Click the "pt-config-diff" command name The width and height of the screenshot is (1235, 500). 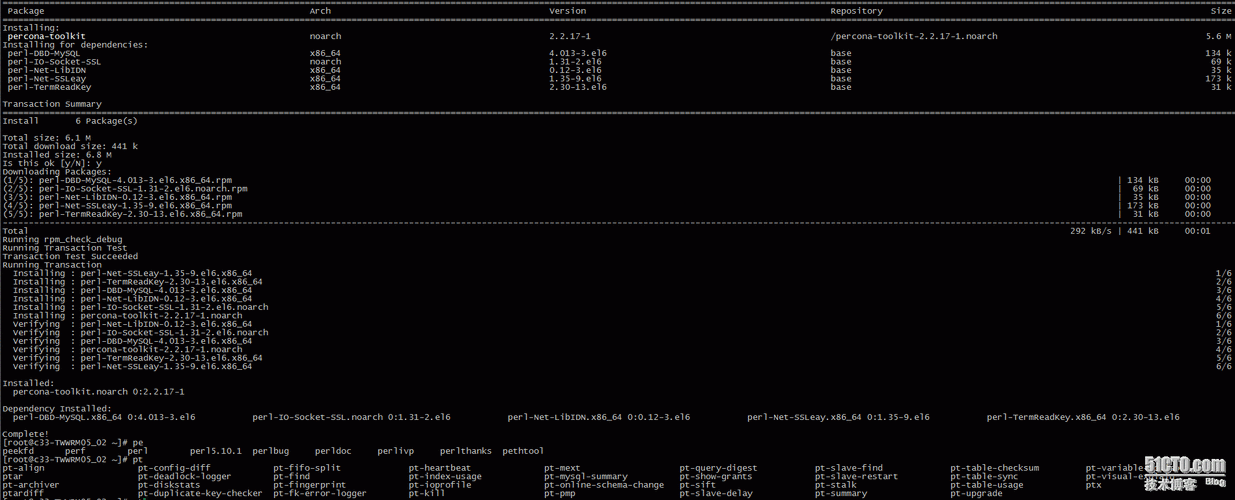pyautogui.click(x=174, y=468)
